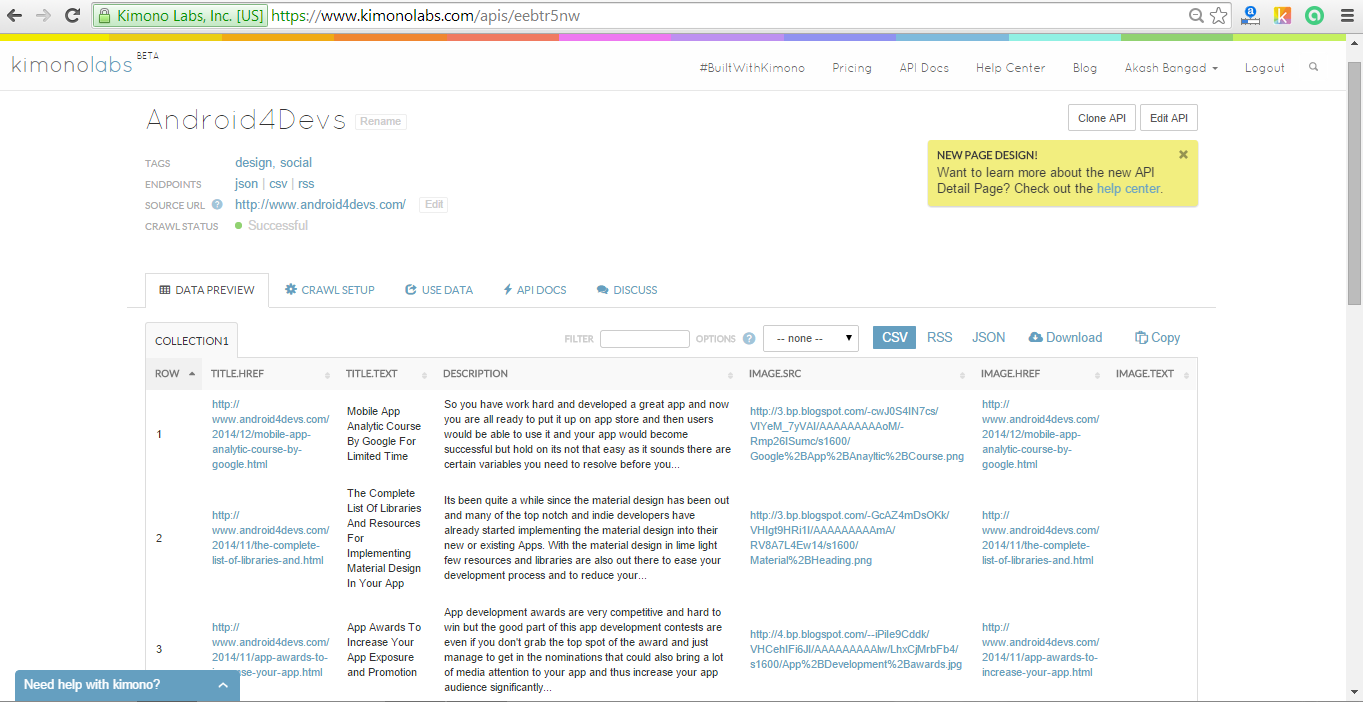This screenshot has width=1366, height=702.
Task: Open the green circular browser extension
Action: tap(1315, 15)
